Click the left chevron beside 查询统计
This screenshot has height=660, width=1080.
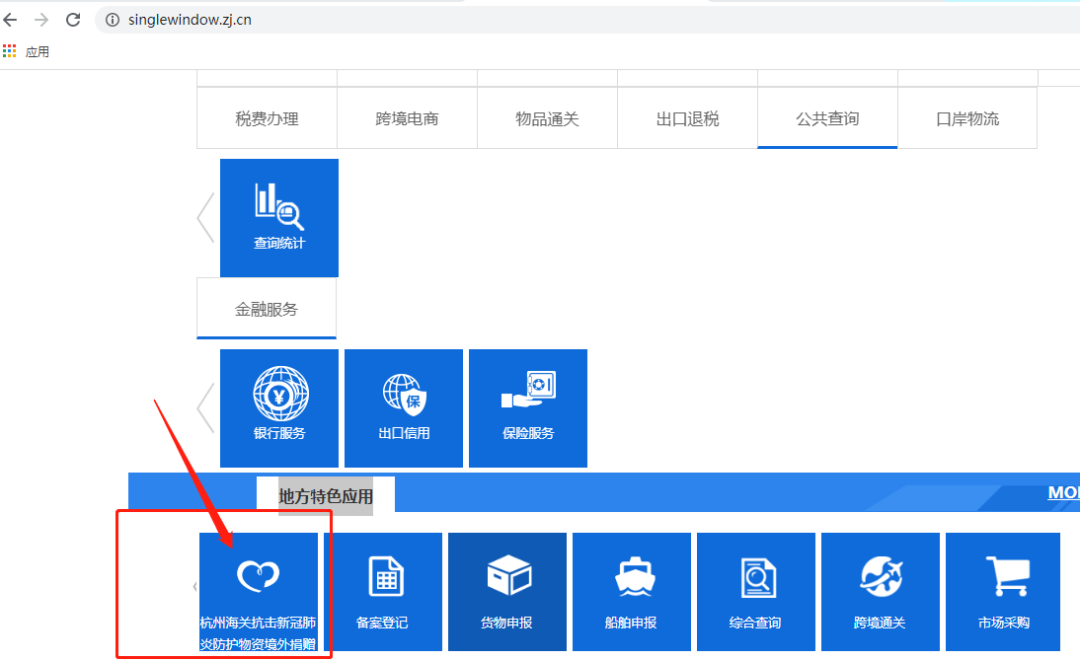point(205,217)
